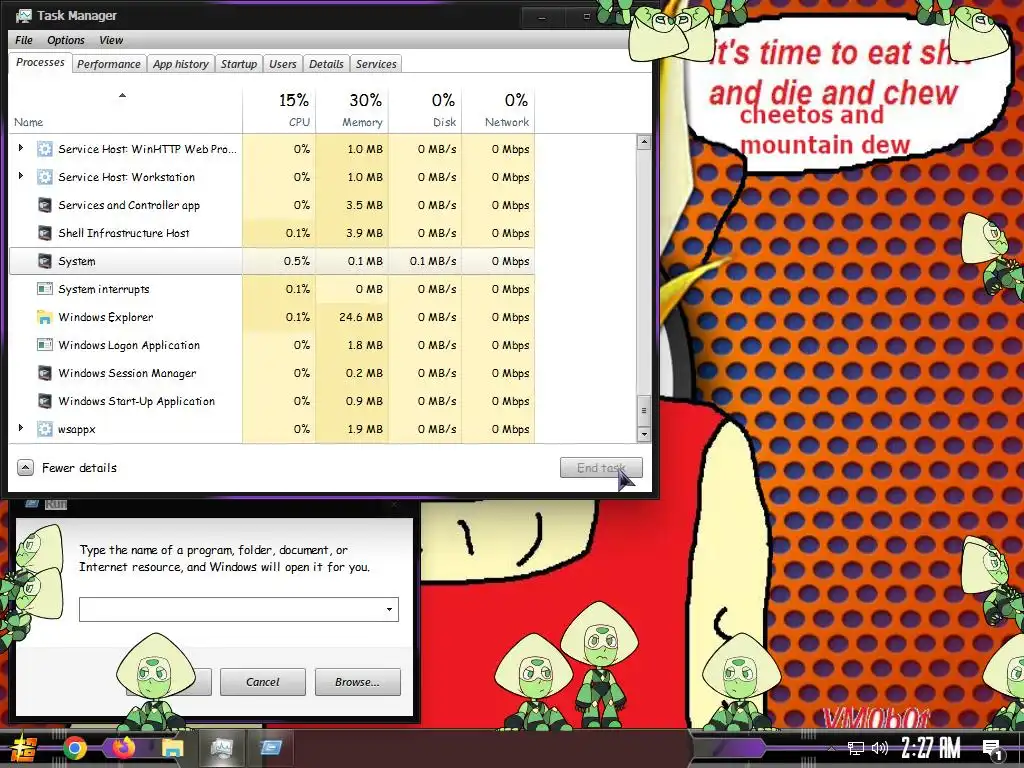
Task: Click the System process icon
Action: point(44,261)
